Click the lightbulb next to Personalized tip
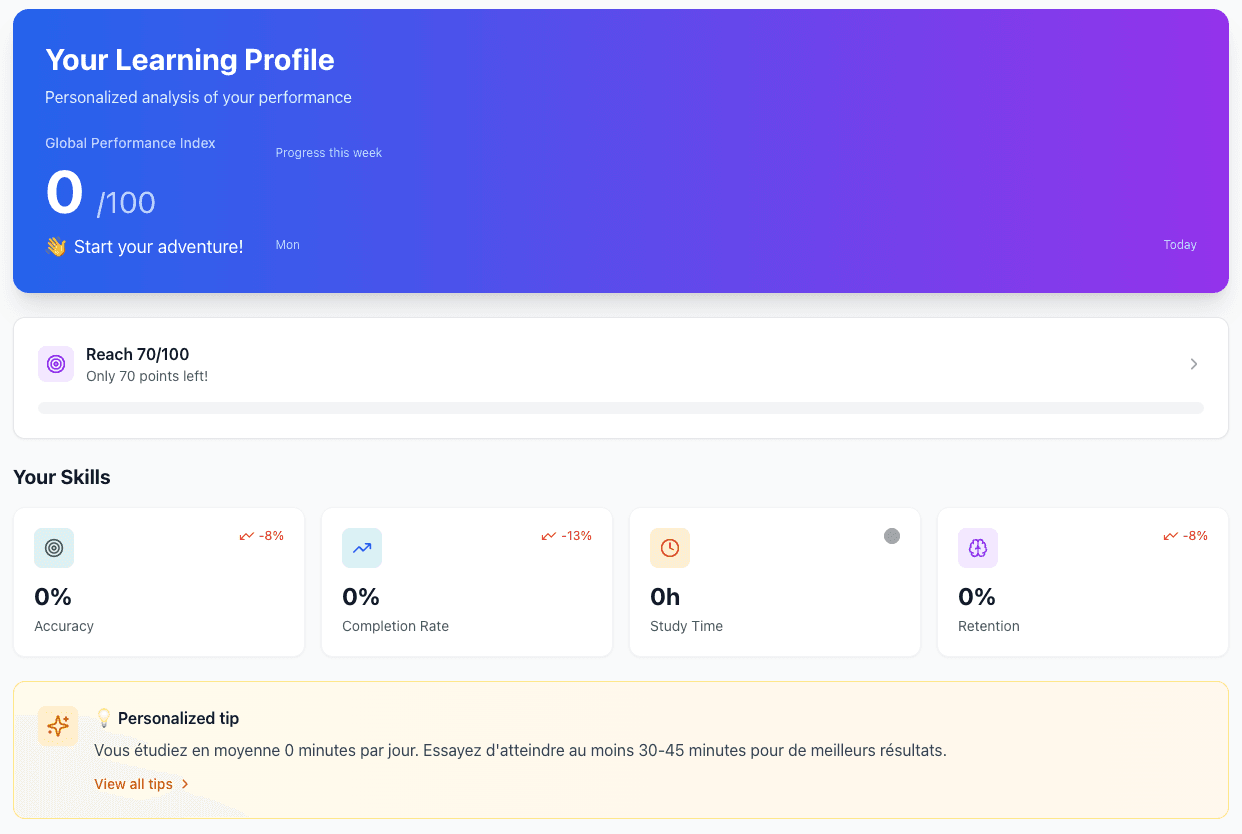The height and width of the screenshot is (834, 1242). point(103,717)
